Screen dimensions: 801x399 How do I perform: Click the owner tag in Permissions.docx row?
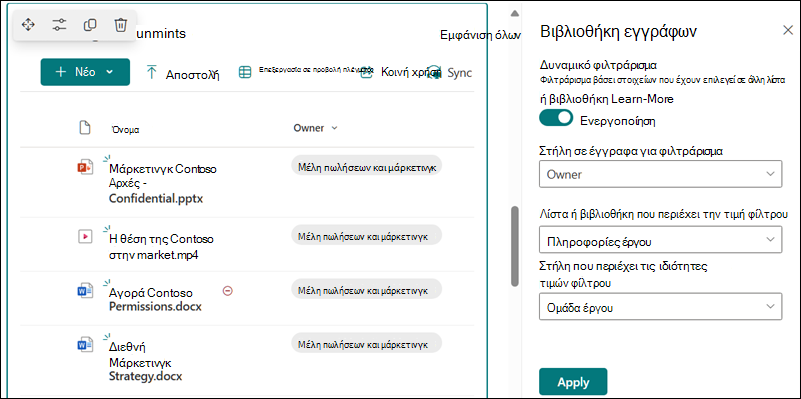point(366,290)
